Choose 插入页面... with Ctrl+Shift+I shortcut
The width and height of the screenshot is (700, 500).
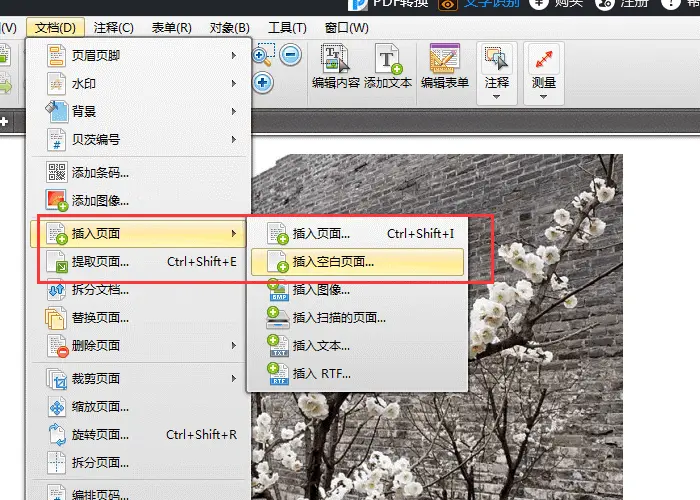[358, 233]
